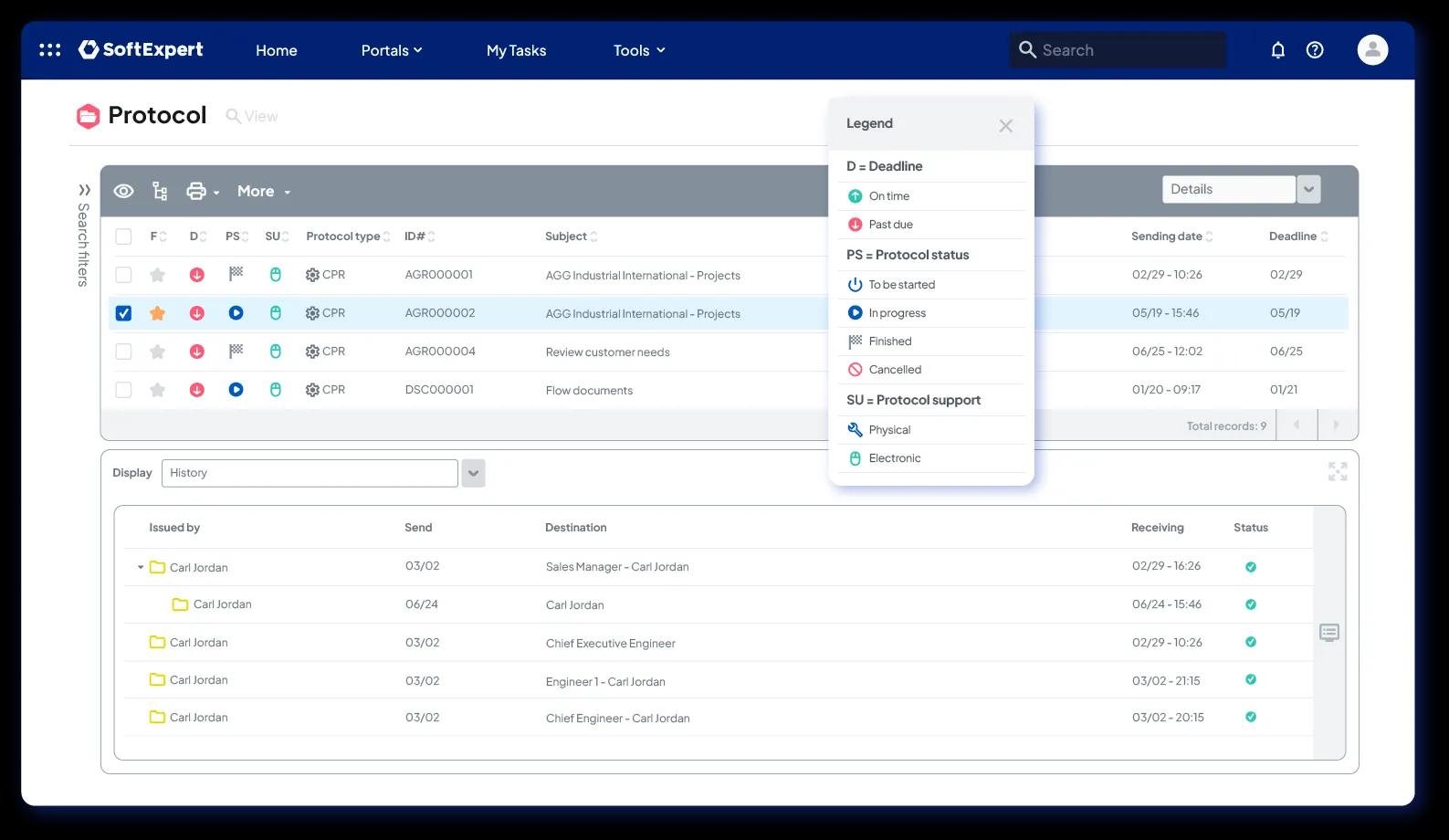Click the comment panel icon beside history table
The width and height of the screenshot is (1449, 840).
click(1329, 633)
